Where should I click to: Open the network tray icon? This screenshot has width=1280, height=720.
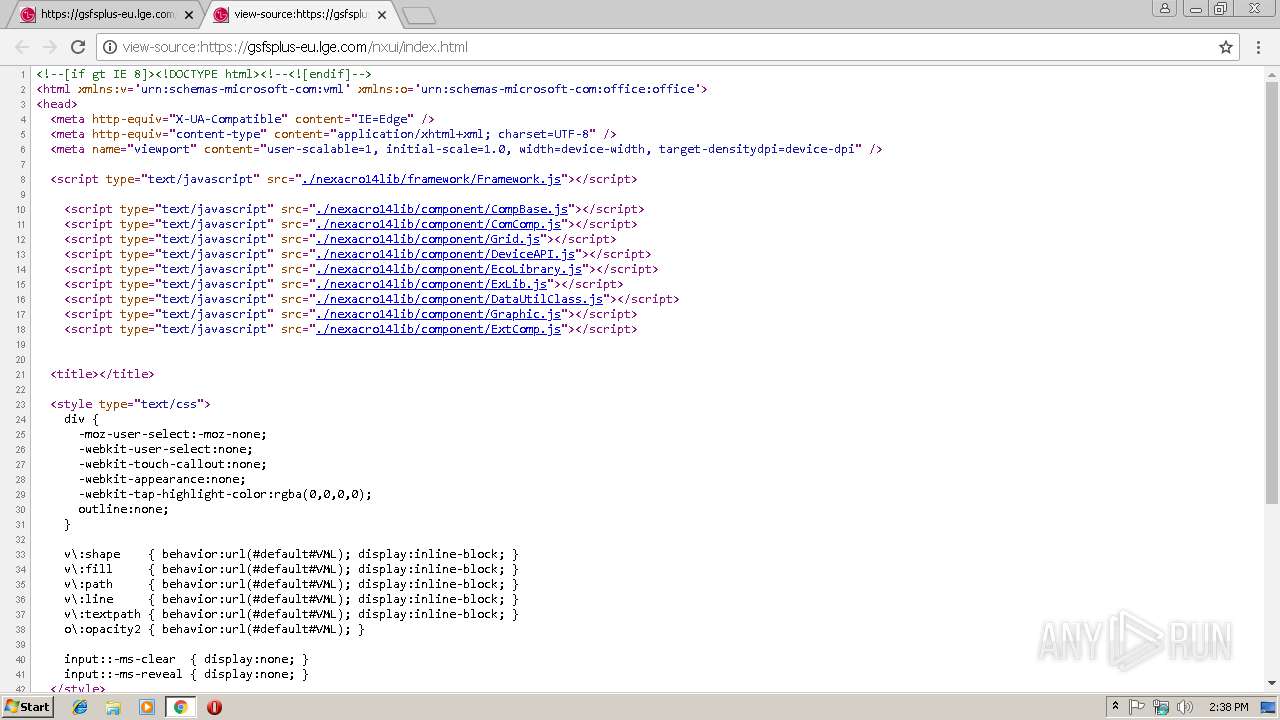pos(1160,707)
